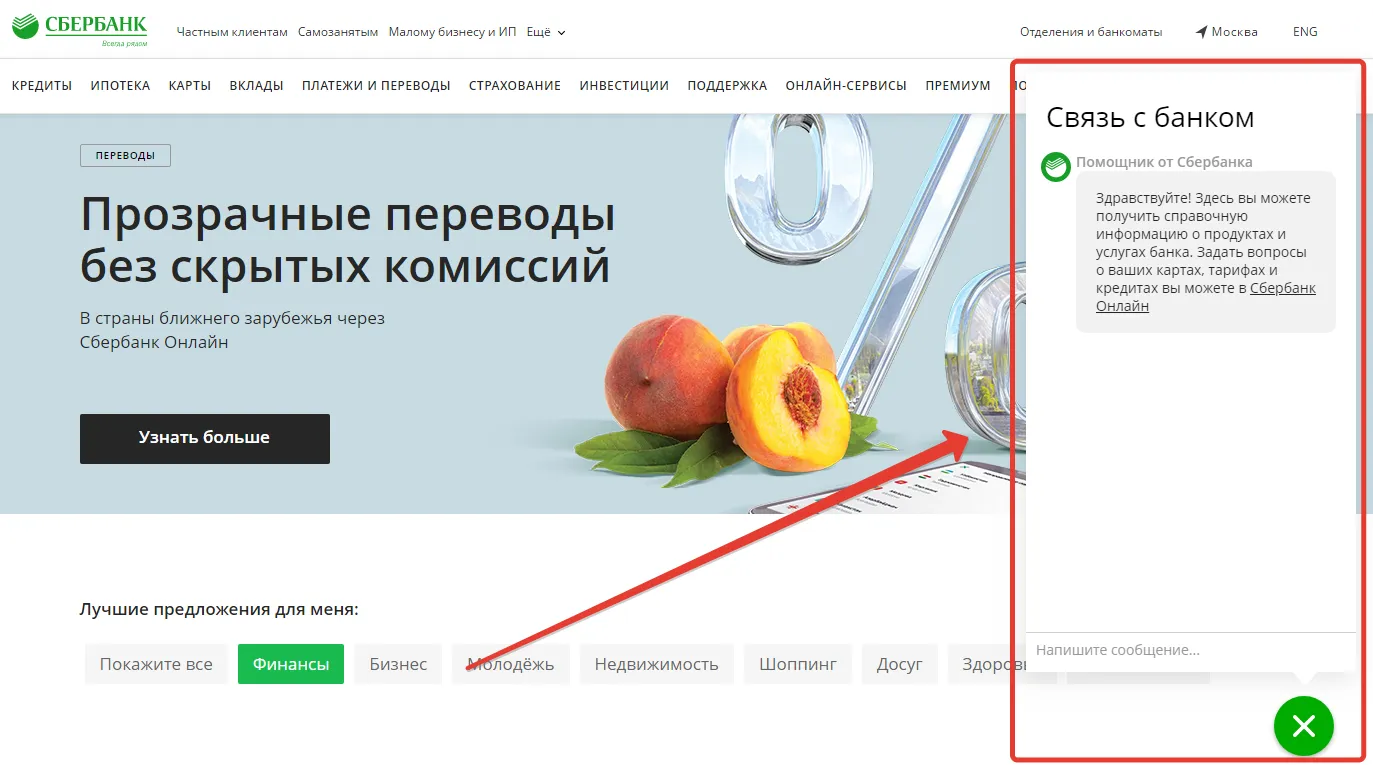Open the ОНЛАЙН-СЕРВИСЫ menu
1373x765 pixels.
tap(846, 86)
